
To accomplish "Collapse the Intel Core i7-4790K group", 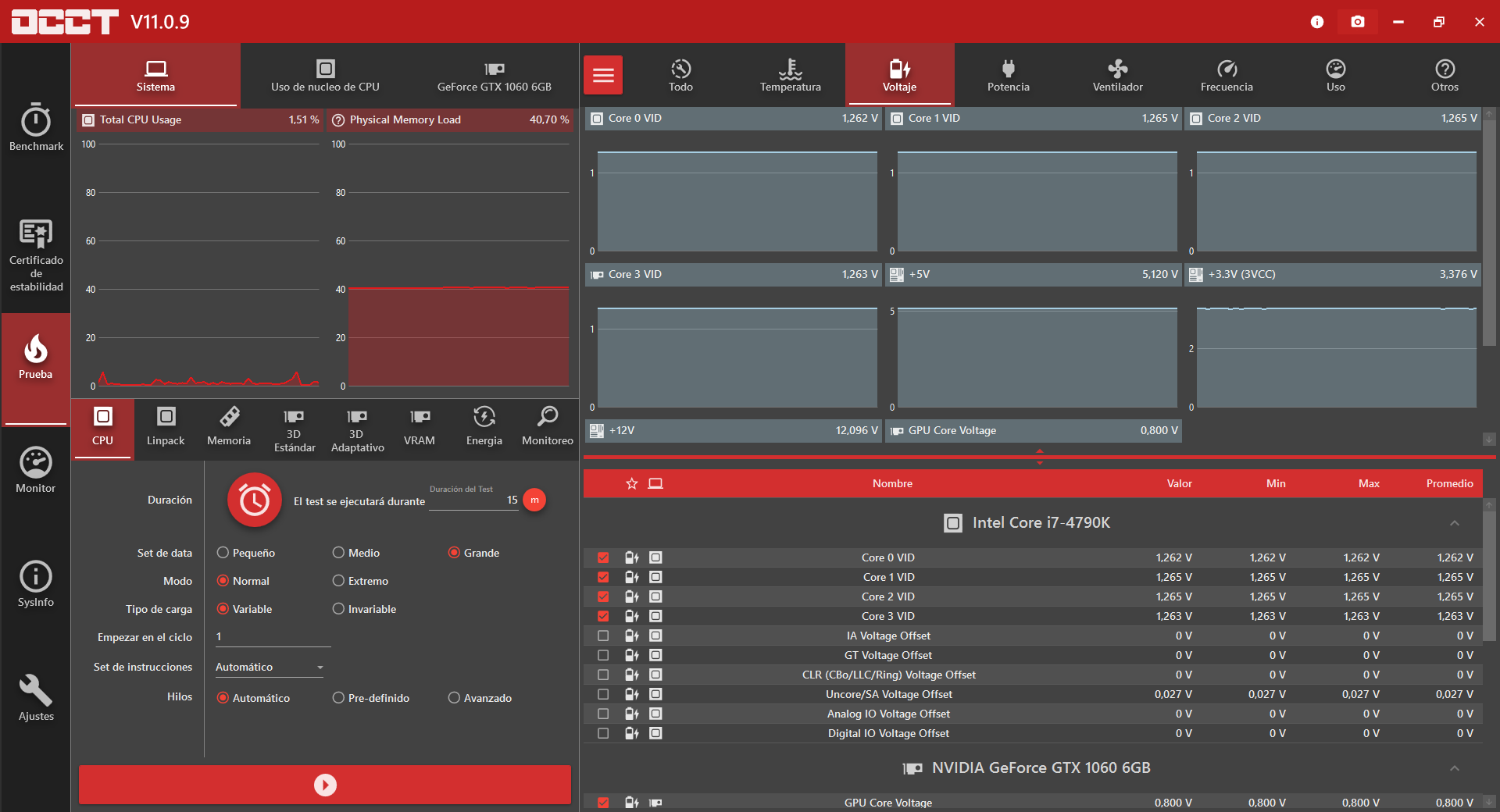I will pos(1455,523).
